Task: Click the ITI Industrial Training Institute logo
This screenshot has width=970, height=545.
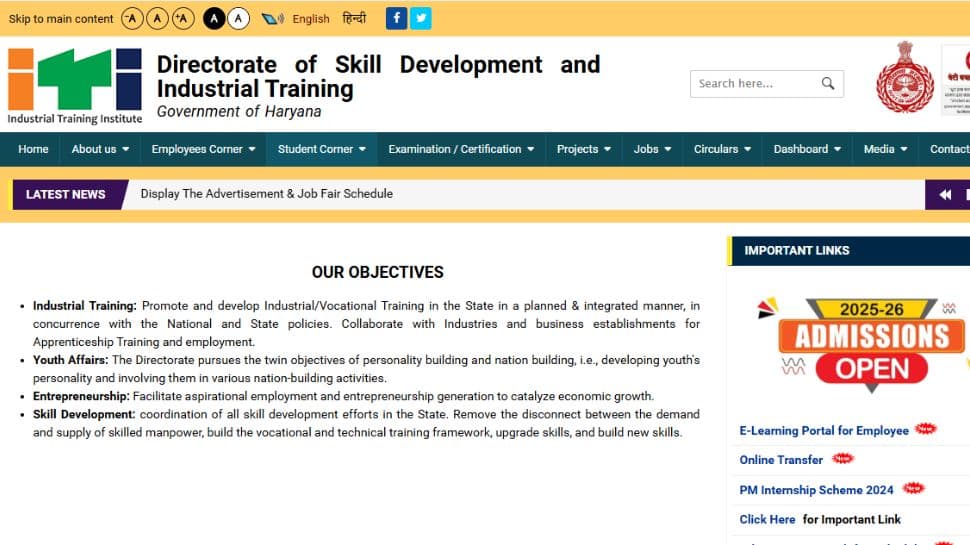Action: tap(75, 86)
